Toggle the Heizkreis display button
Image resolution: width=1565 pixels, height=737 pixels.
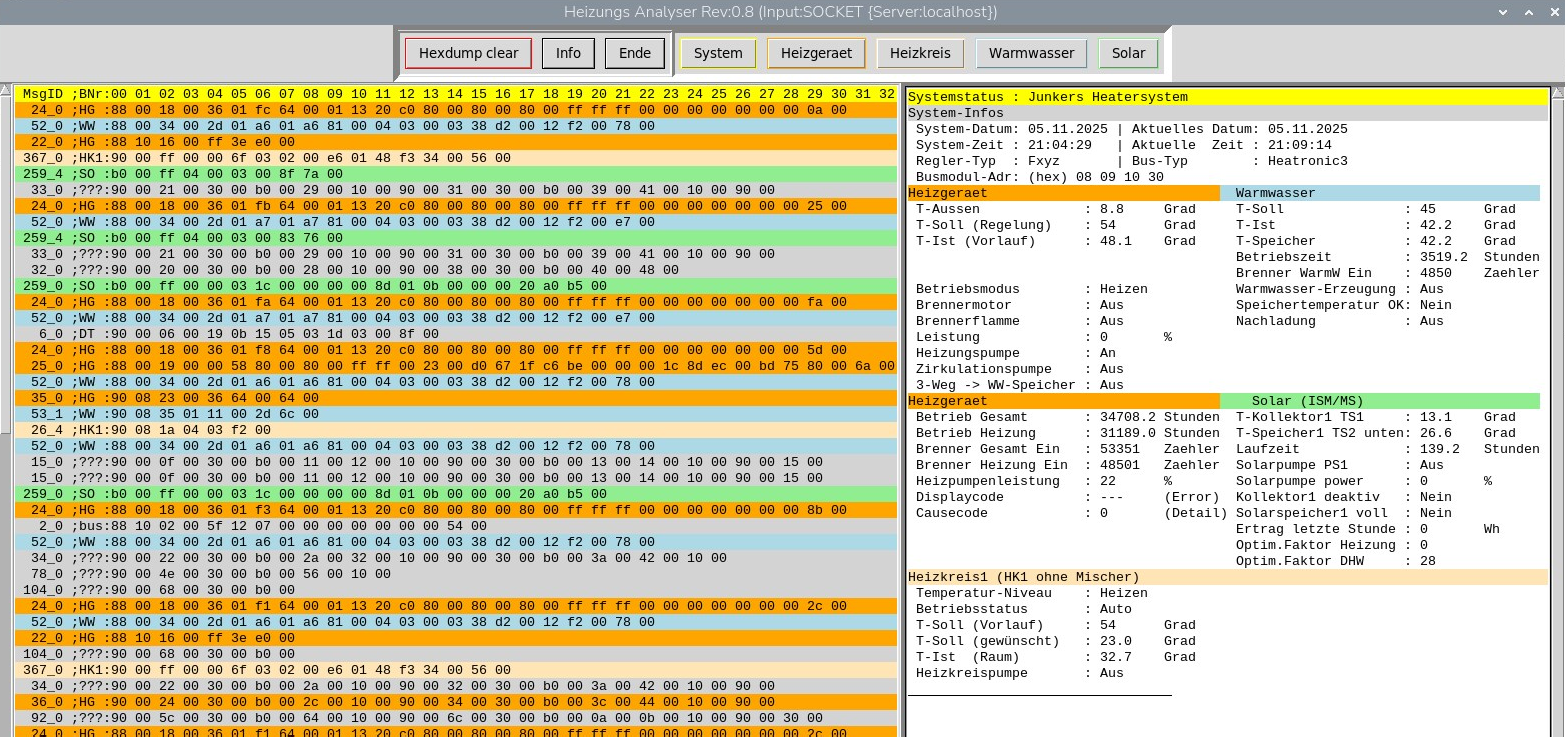920,53
